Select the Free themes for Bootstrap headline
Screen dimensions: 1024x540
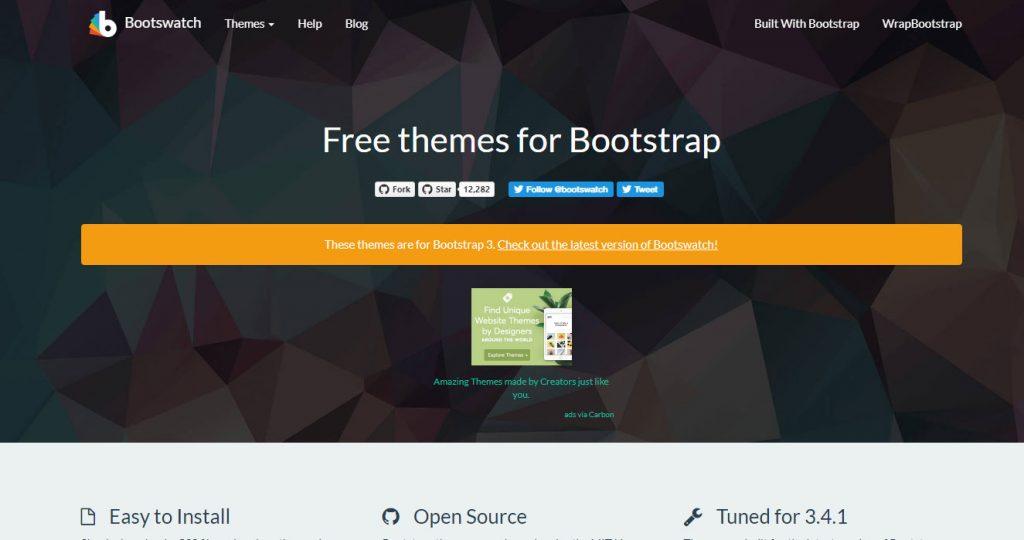521,140
